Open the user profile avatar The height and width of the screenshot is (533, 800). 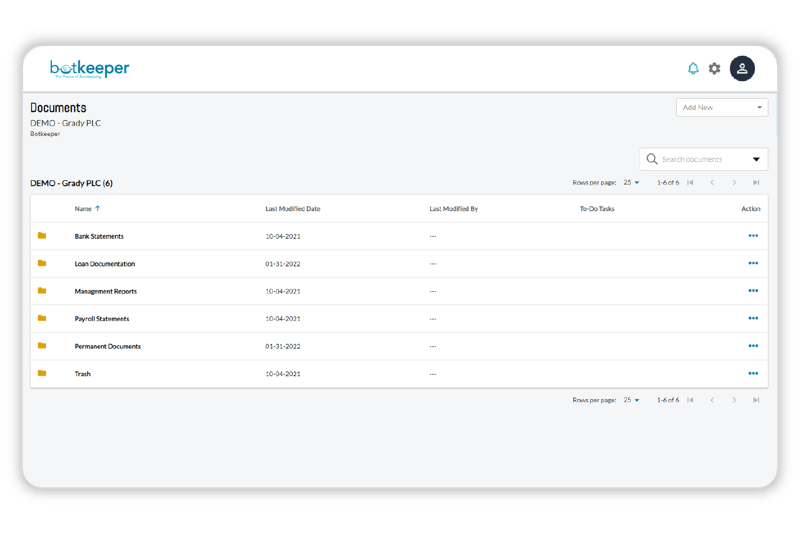point(742,68)
